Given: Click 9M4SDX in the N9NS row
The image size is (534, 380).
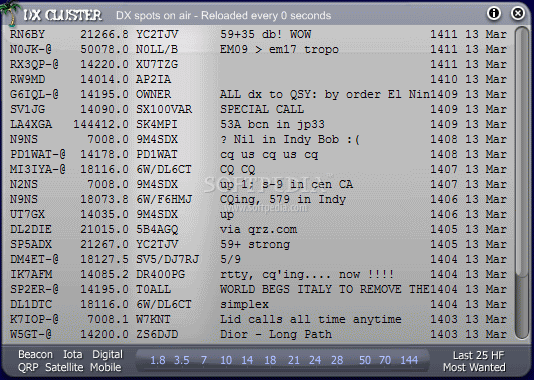Looking at the screenshot, I should pos(157,139).
